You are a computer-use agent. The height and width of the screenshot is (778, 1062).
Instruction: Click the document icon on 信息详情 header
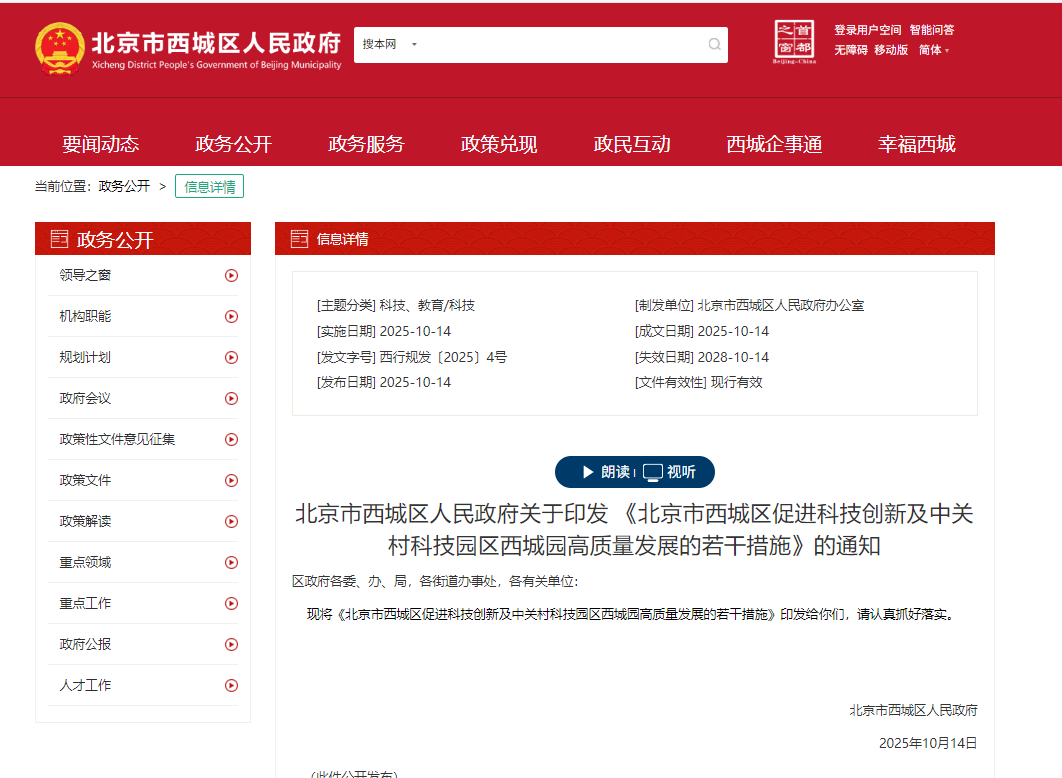(x=299, y=238)
